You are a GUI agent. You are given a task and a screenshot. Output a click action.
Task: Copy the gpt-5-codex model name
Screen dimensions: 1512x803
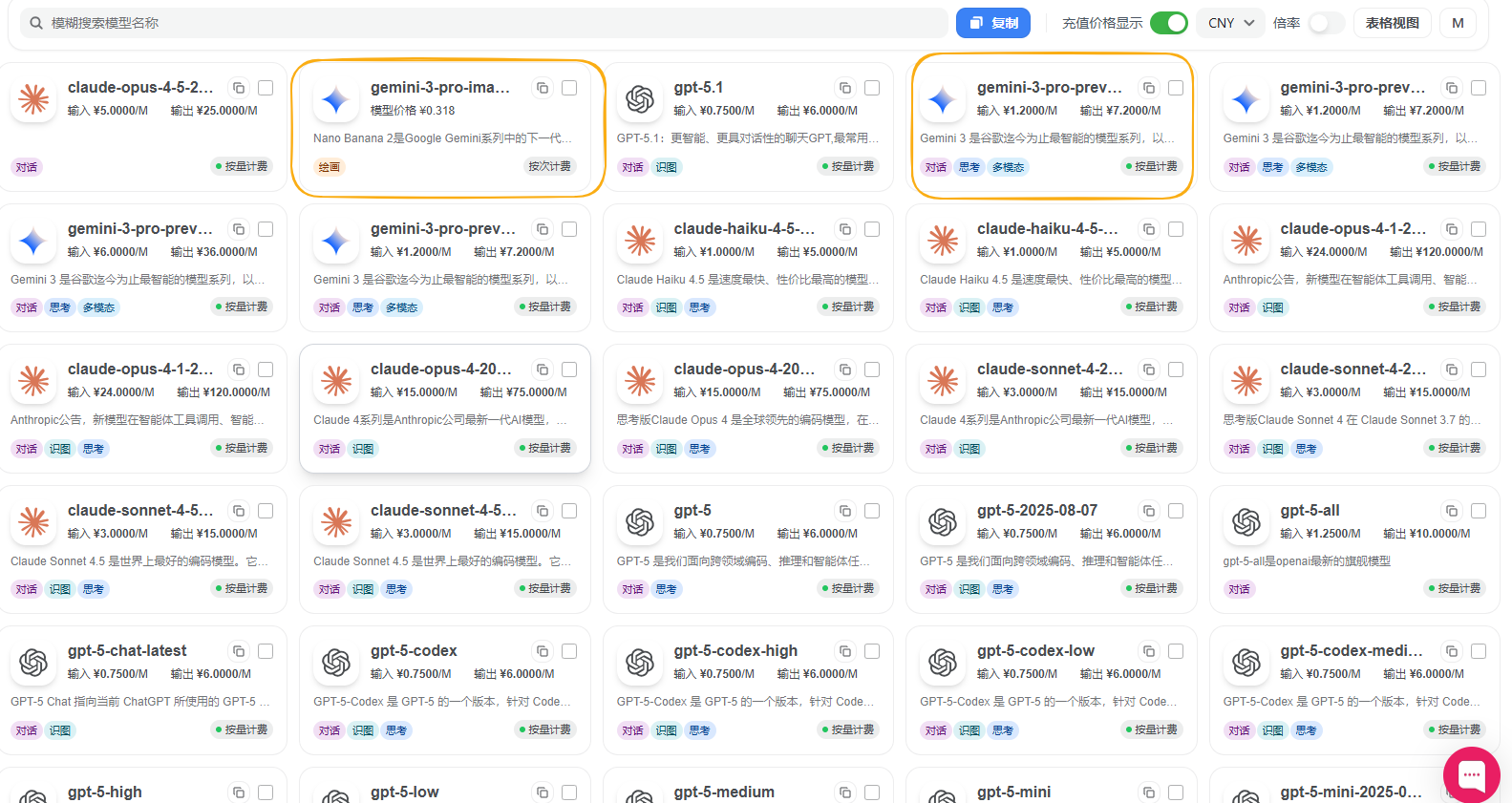pyautogui.click(x=543, y=651)
